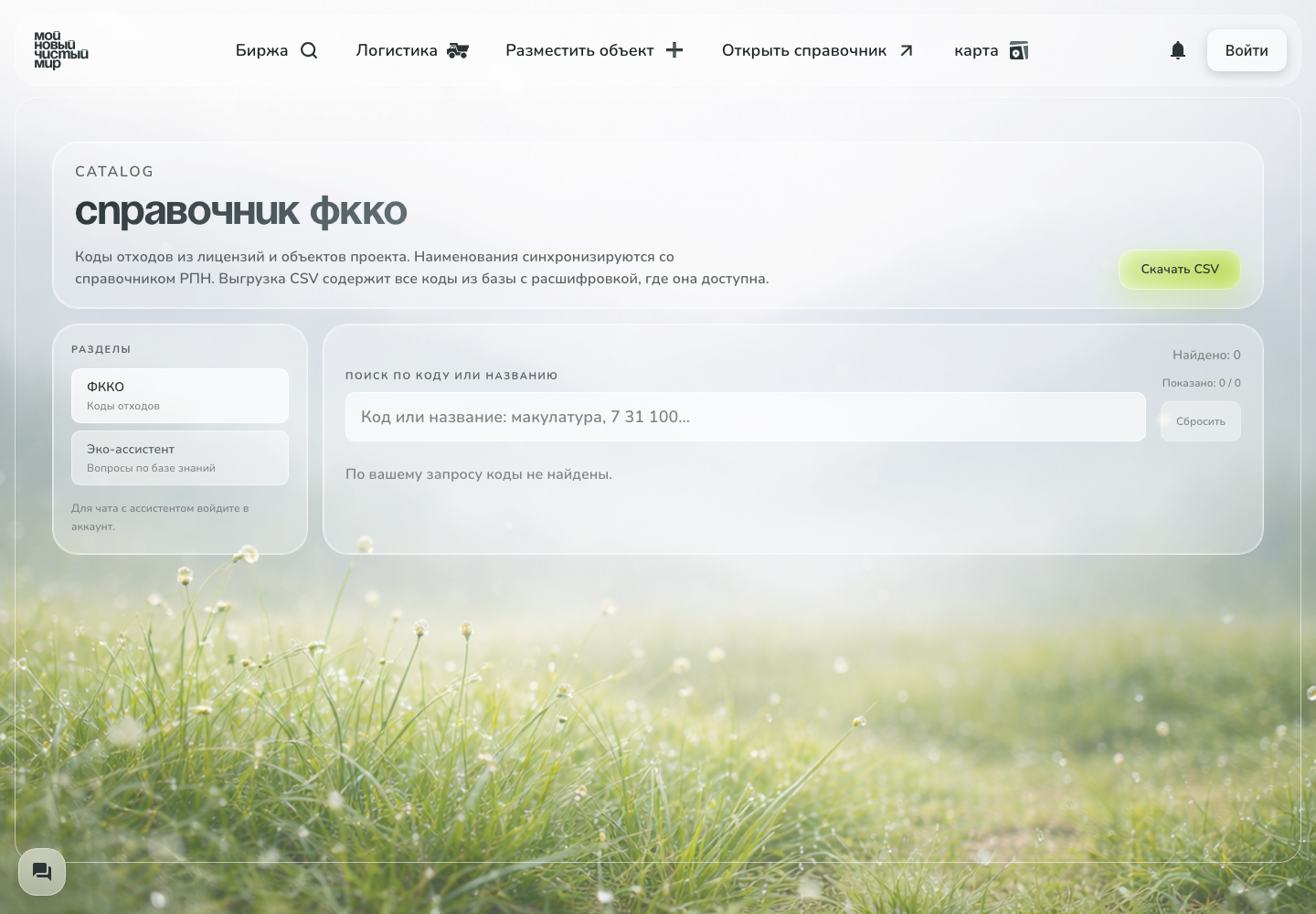
Task: Click the Мой Новый Чистый Мир logo
Action: (x=61, y=50)
